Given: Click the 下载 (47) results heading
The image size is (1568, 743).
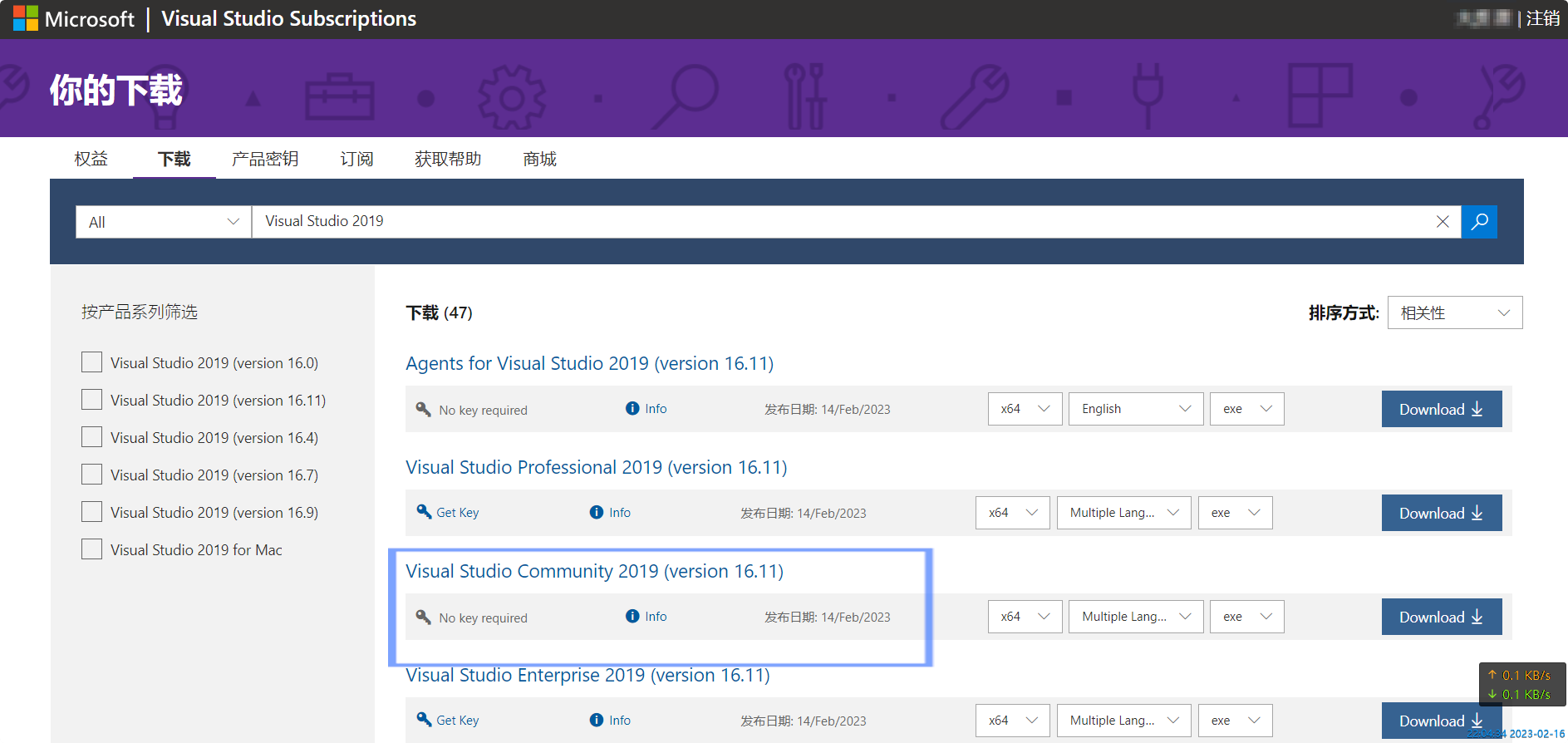Looking at the screenshot, I should coord(440,312).
